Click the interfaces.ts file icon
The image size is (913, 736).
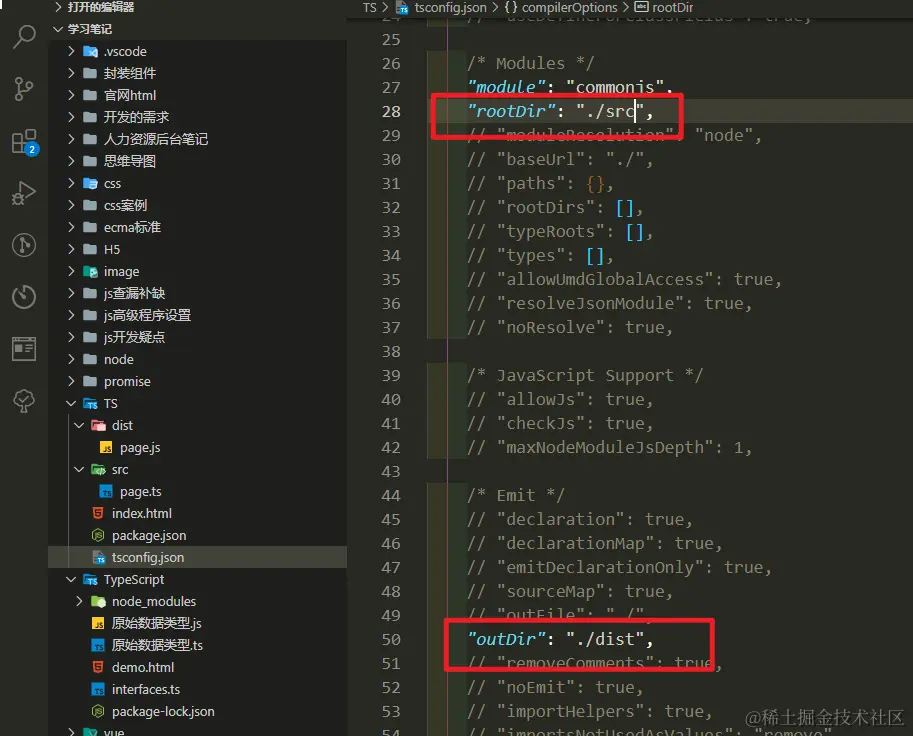pyautogui.click(x=98, y=690)
